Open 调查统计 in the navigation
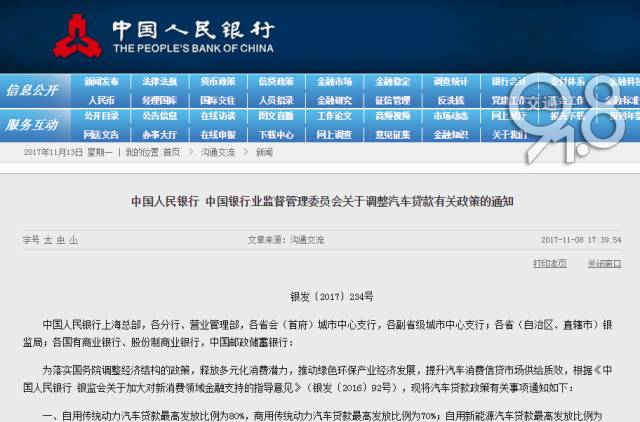Screen dimensions: 640x422 point(451,82)
